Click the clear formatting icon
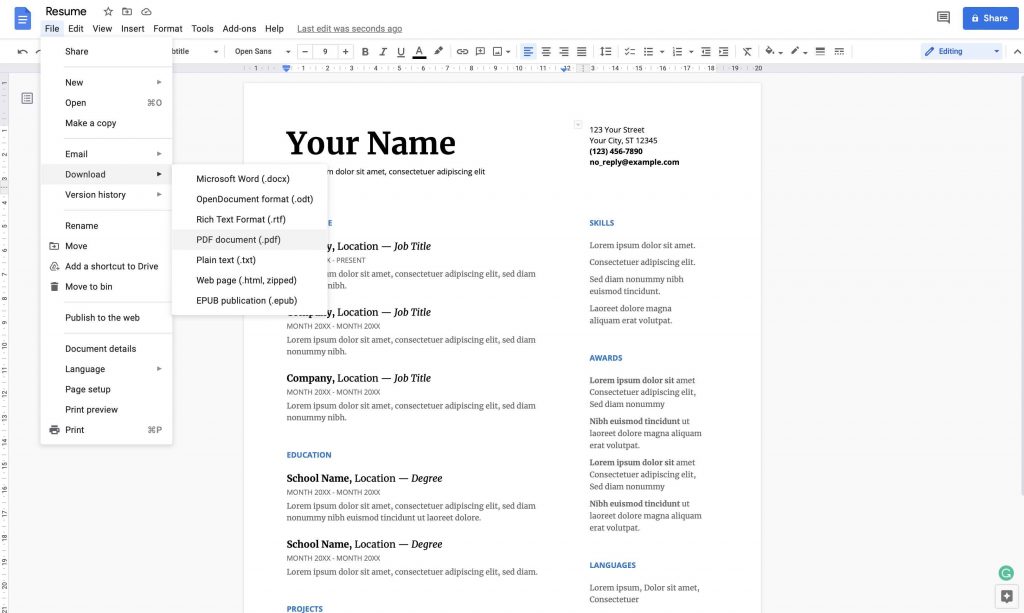This screenshot has width=1024, height=613. pyautogui.click(x=747, y=51)
